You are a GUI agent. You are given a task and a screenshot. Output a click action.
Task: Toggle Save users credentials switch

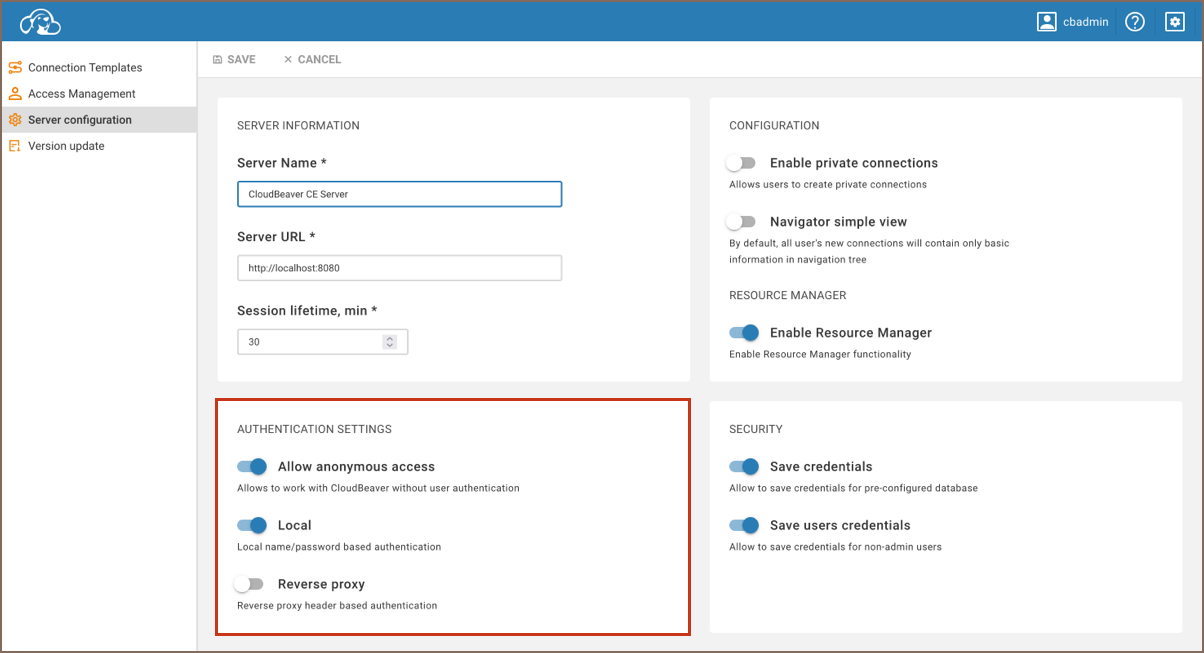pyautogui.click(x=744, y=525)
